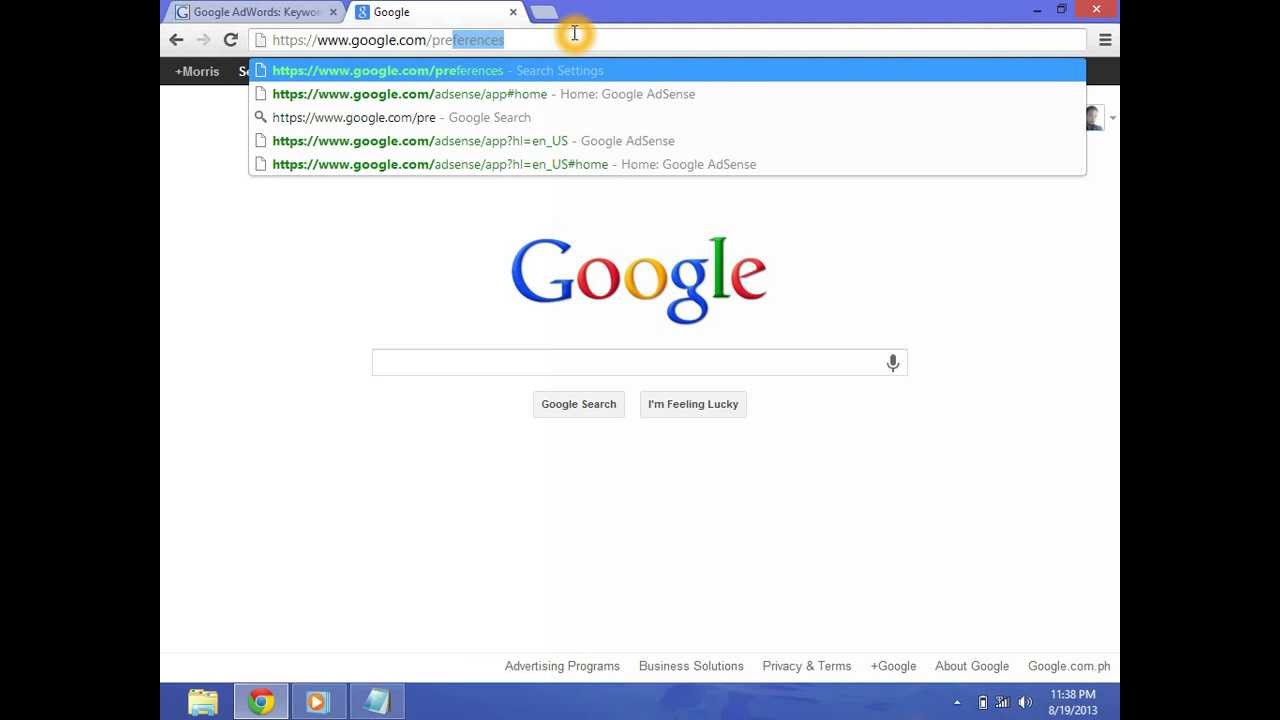
Task: Show hidden tray icons arrow
Action: tap(957, 703)
